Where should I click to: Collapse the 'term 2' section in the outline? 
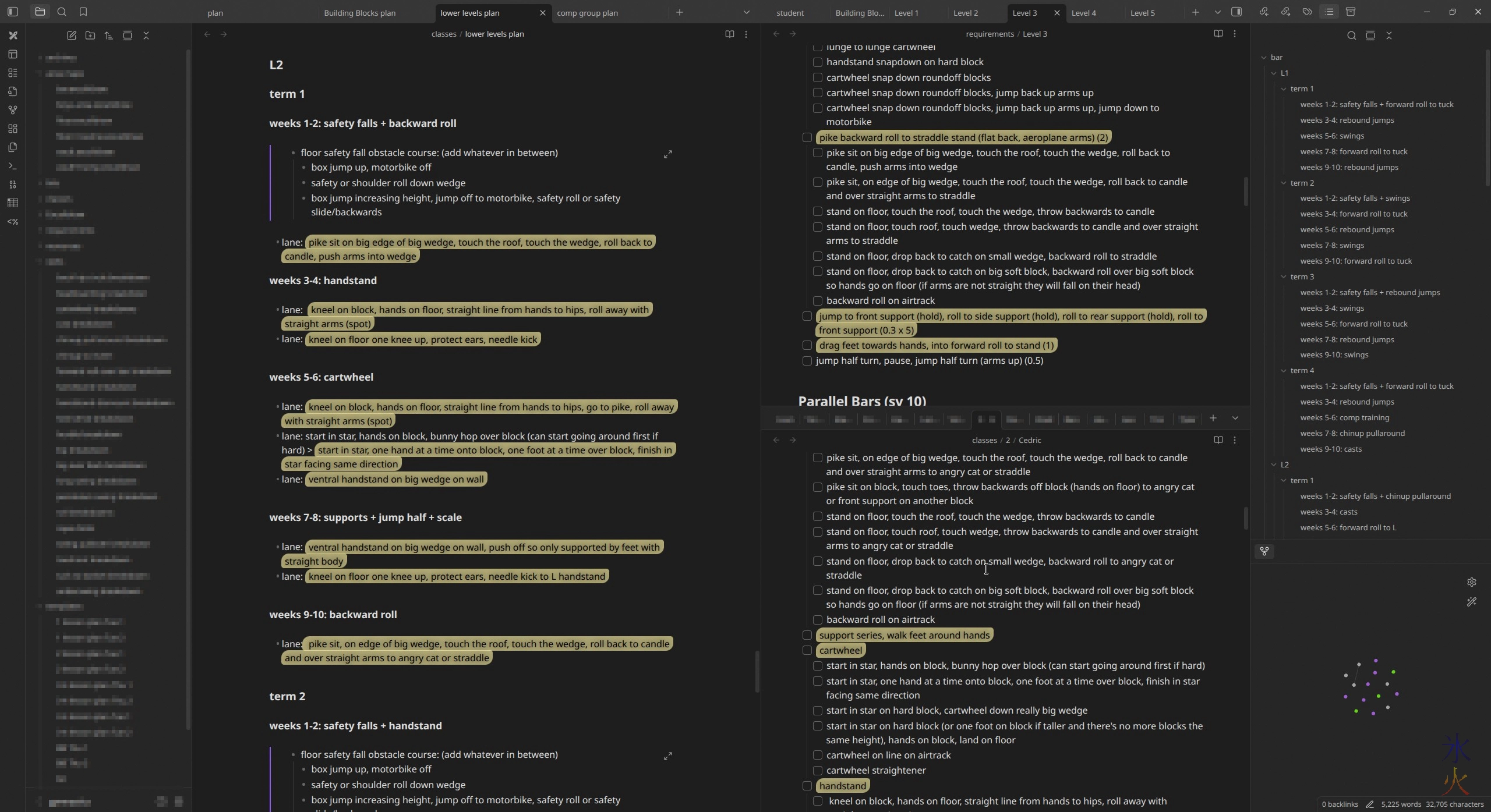click(x=1284, y=183)
